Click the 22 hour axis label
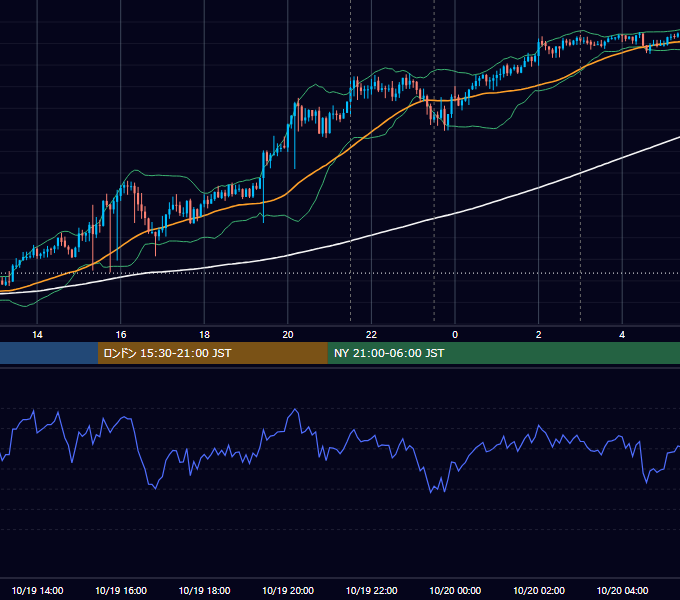 (371, 335)
